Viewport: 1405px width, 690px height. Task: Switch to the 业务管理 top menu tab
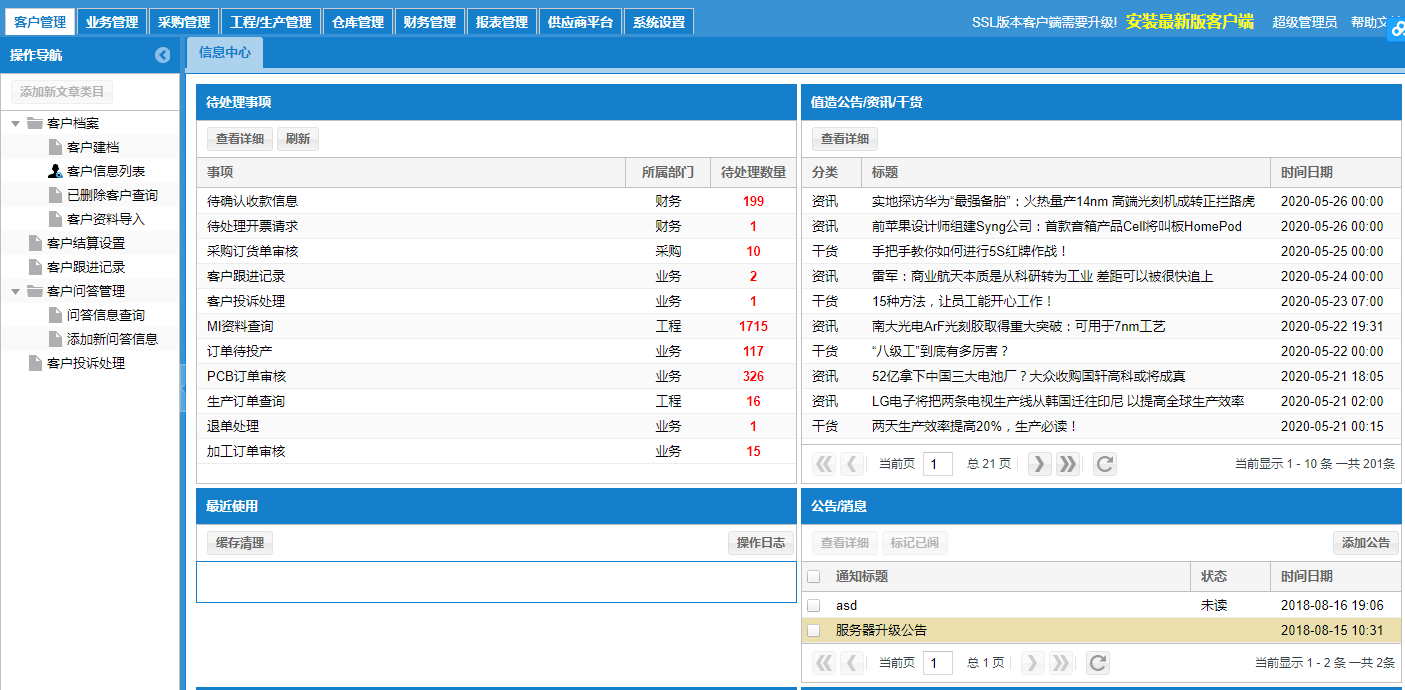point(112,22)
